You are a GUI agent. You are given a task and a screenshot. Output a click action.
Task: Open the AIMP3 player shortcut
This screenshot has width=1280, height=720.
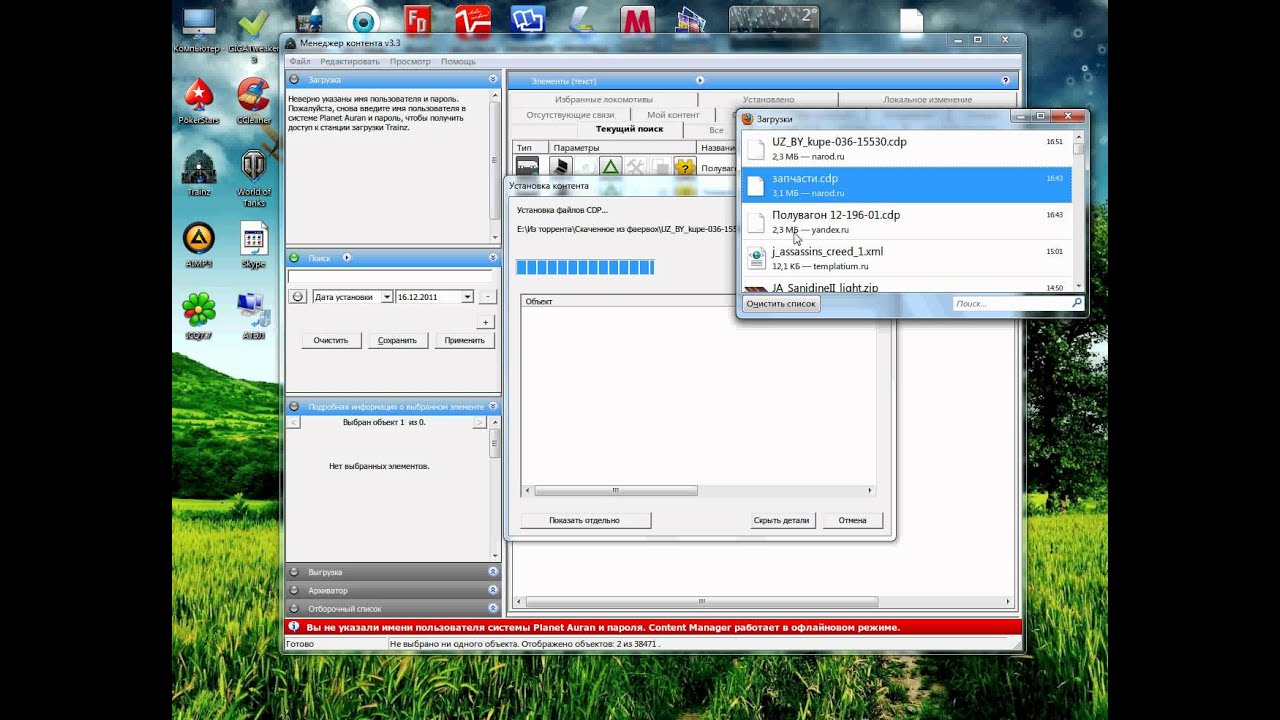199,244
